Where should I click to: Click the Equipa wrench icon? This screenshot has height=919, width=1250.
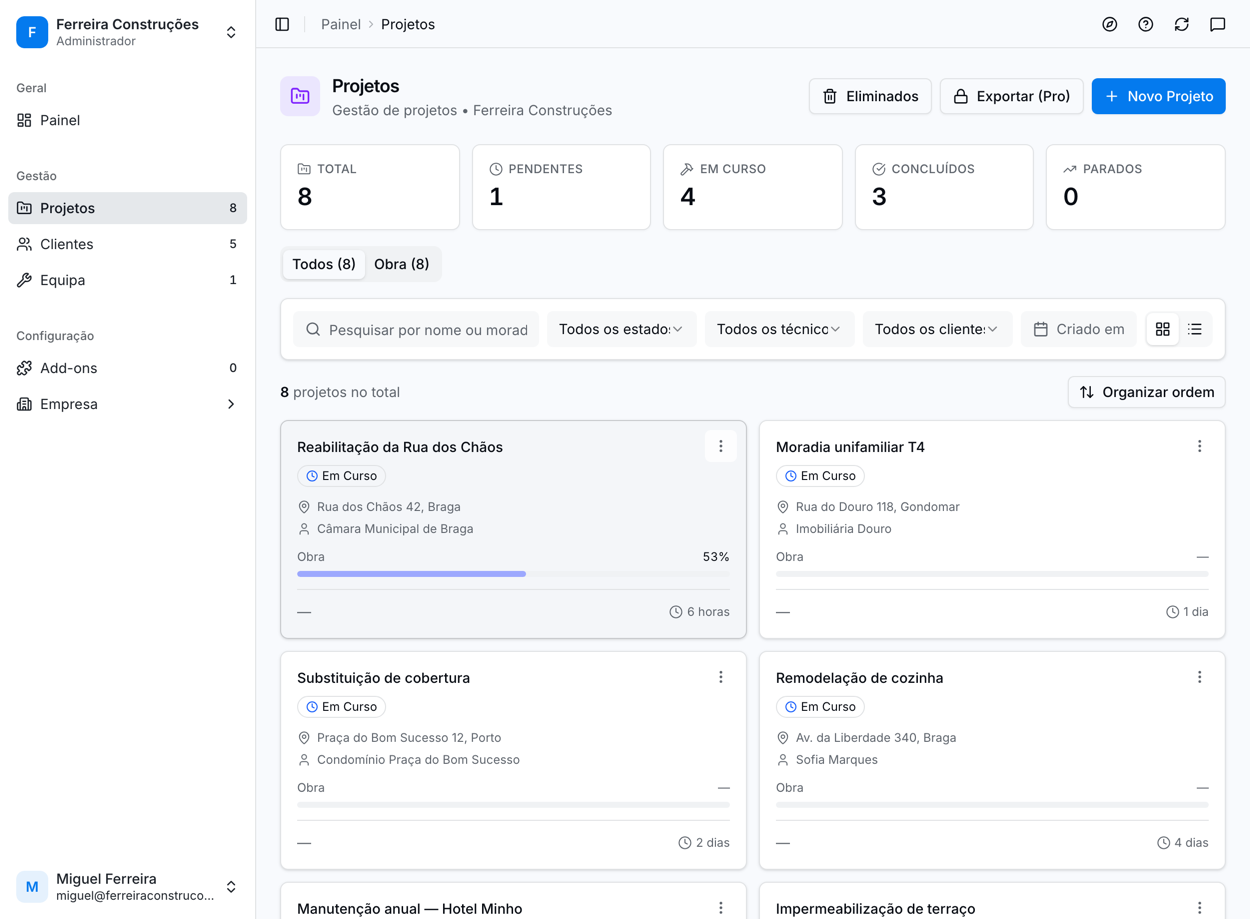coord(24,280)
